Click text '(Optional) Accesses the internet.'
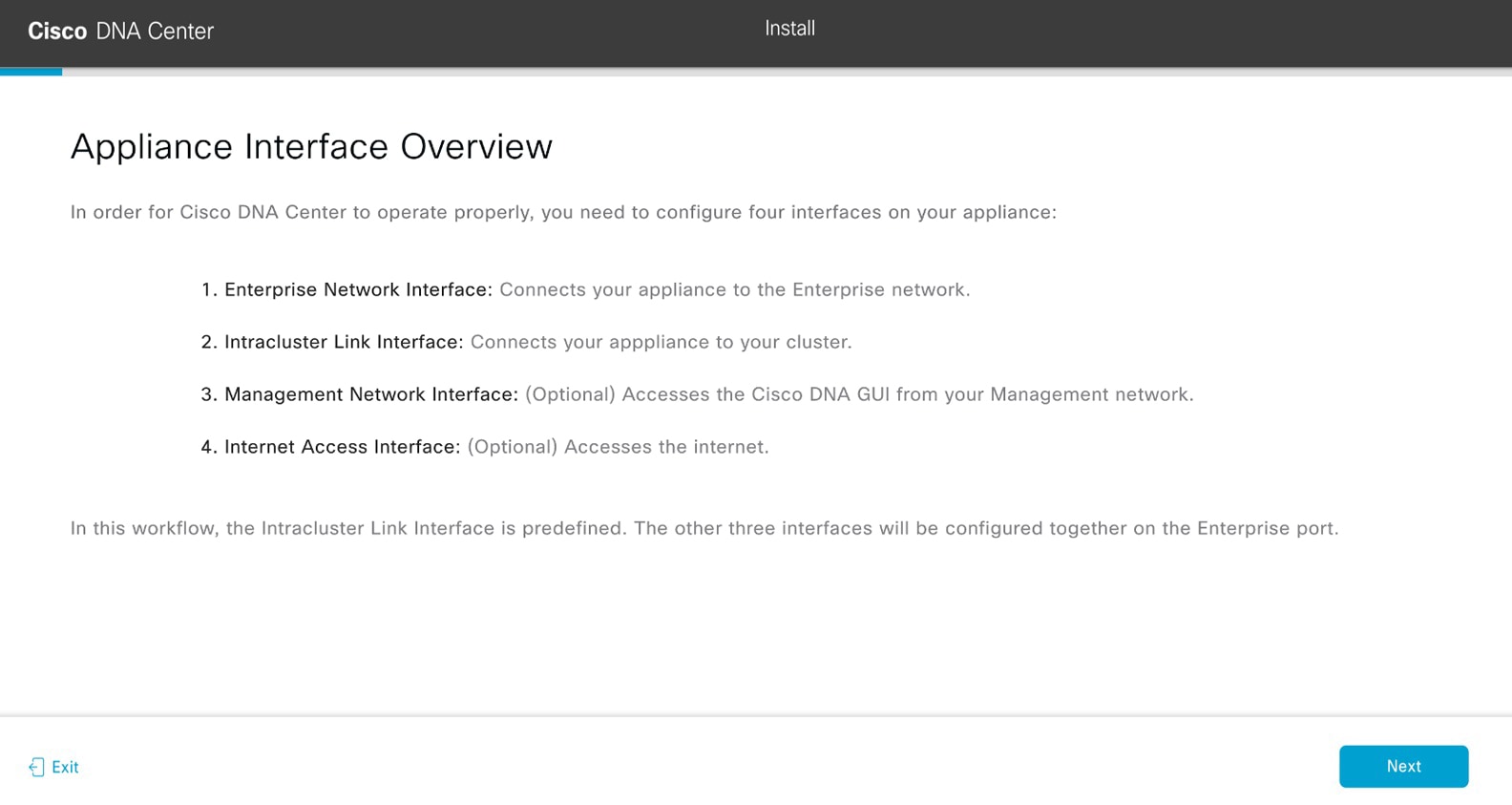Viewport: 1512px width, 805px height. pyautogui.click(x=618, y=447)
